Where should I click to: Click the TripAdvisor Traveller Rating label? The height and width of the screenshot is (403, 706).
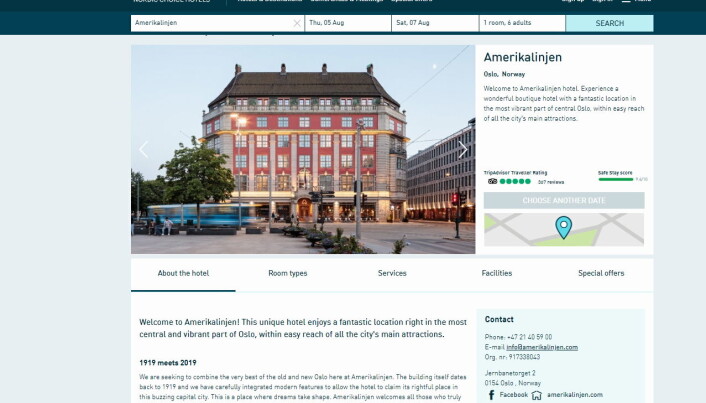click(x=516, y=173)
